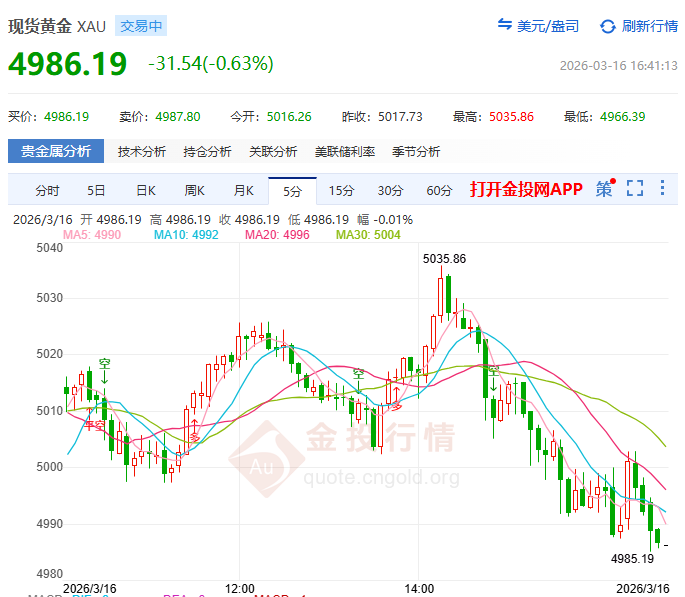The image size is (685, 597).
Task: Choose 月K monthly candlestick view
Action: [243, 191]
